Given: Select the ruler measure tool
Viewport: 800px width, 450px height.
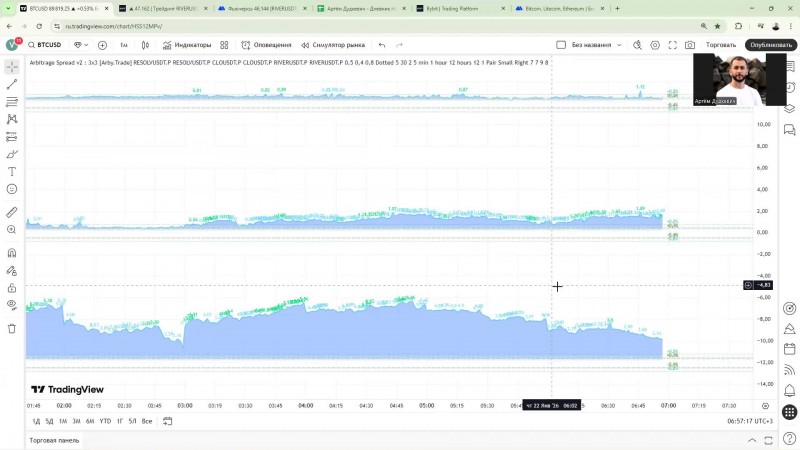Looking at the screenshot, I should click(12, 212).
